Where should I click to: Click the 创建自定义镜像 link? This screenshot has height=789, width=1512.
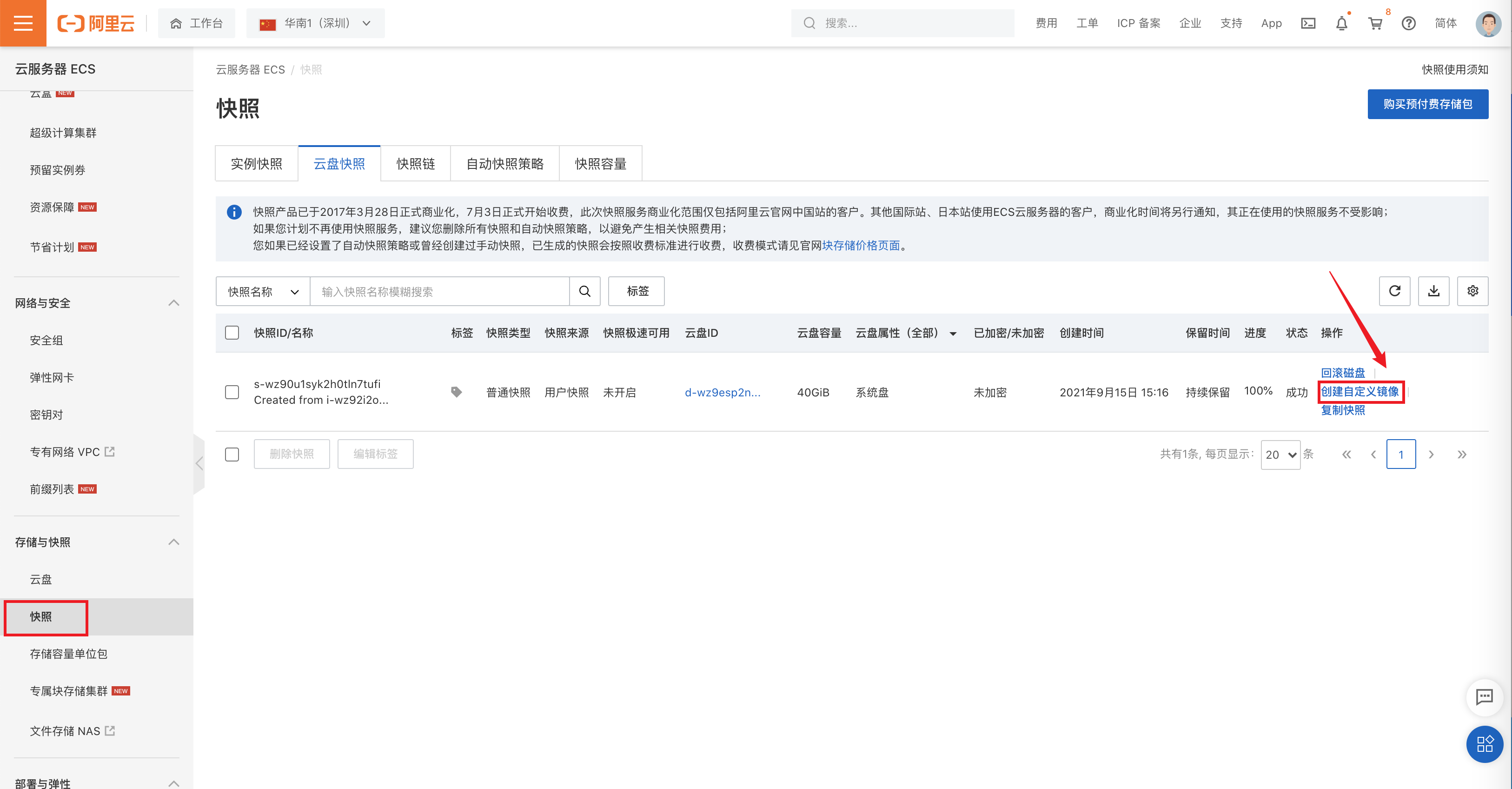(1359, 391)
